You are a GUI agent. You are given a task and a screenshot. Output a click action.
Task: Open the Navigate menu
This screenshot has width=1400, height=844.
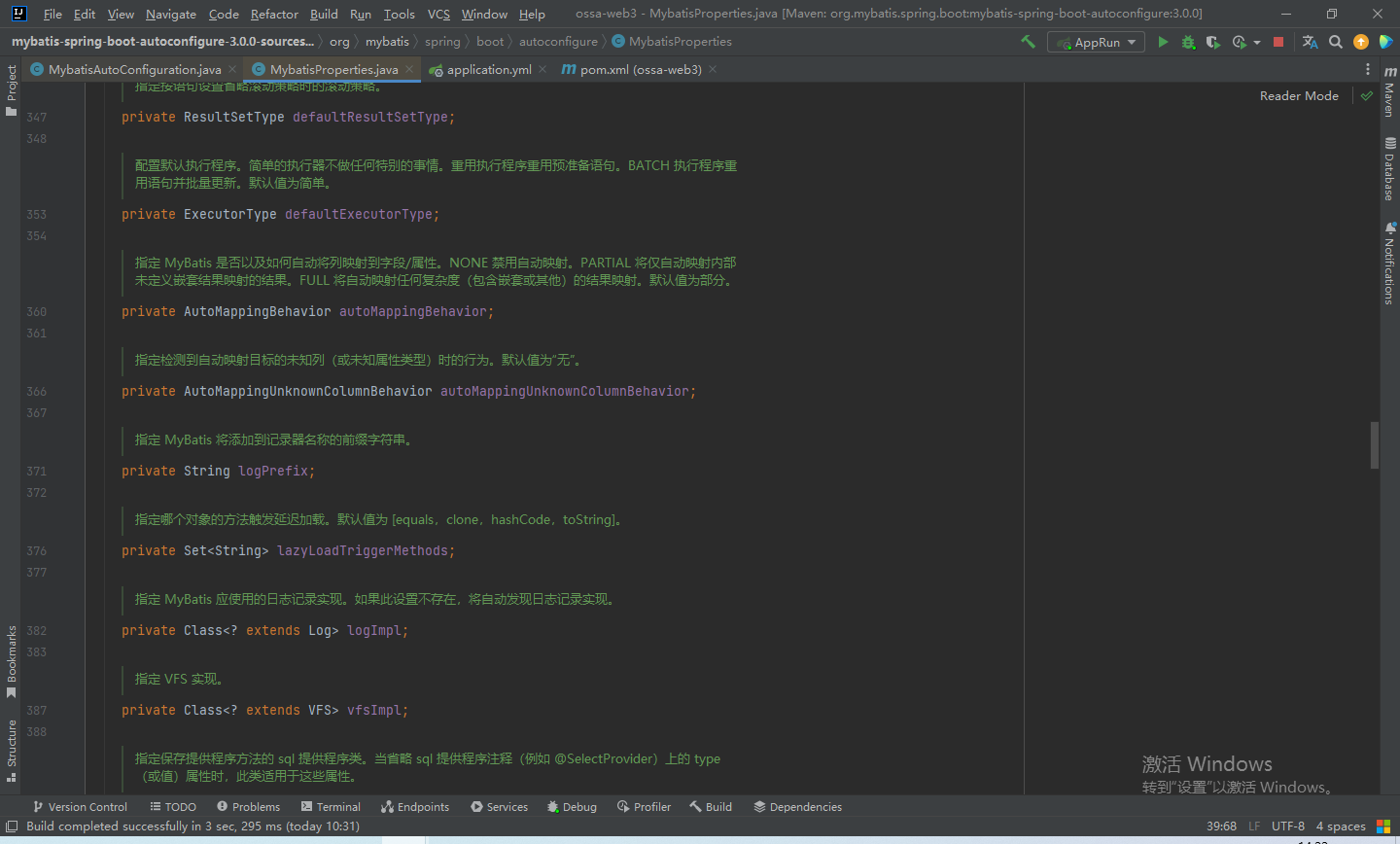click(x=171, y=14)
